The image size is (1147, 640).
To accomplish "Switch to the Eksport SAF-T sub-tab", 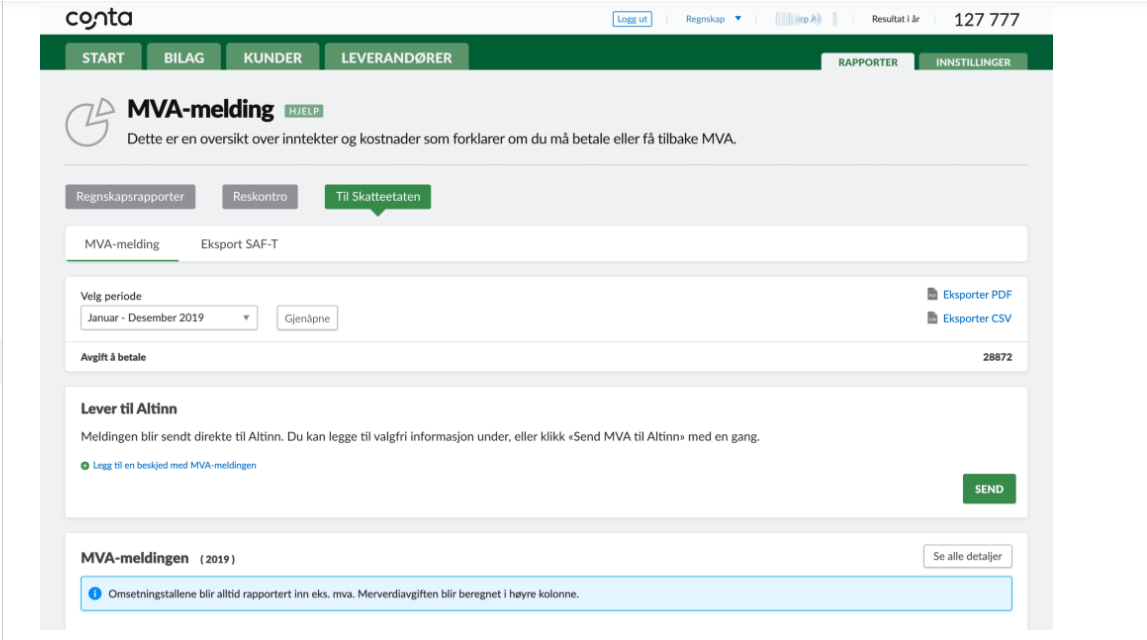I will tap(239, 244).
